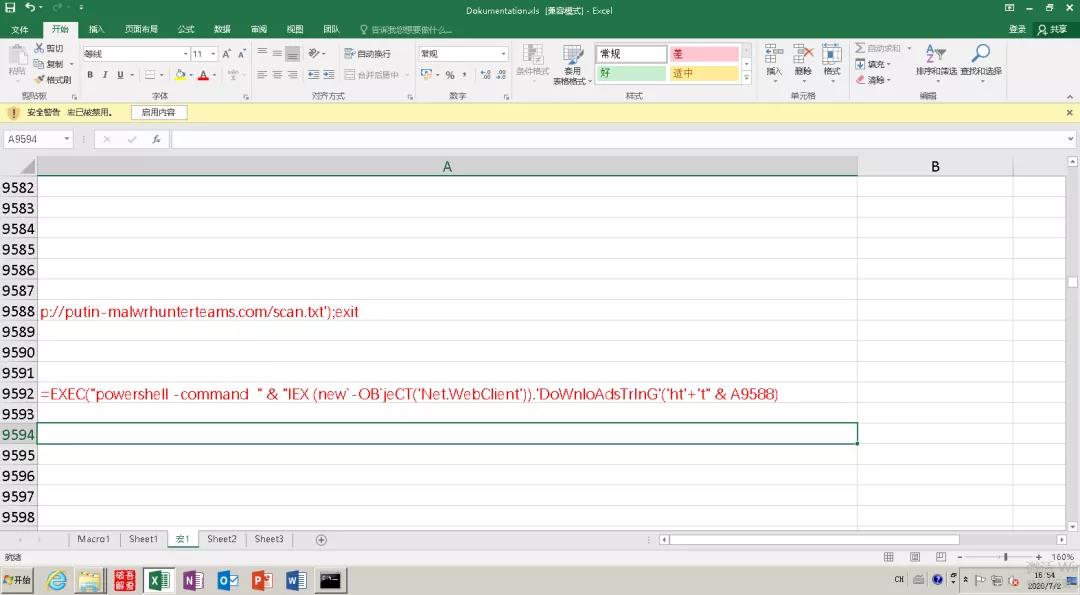Switch to the Formulas (公式) tab

(x=186, y=29)
